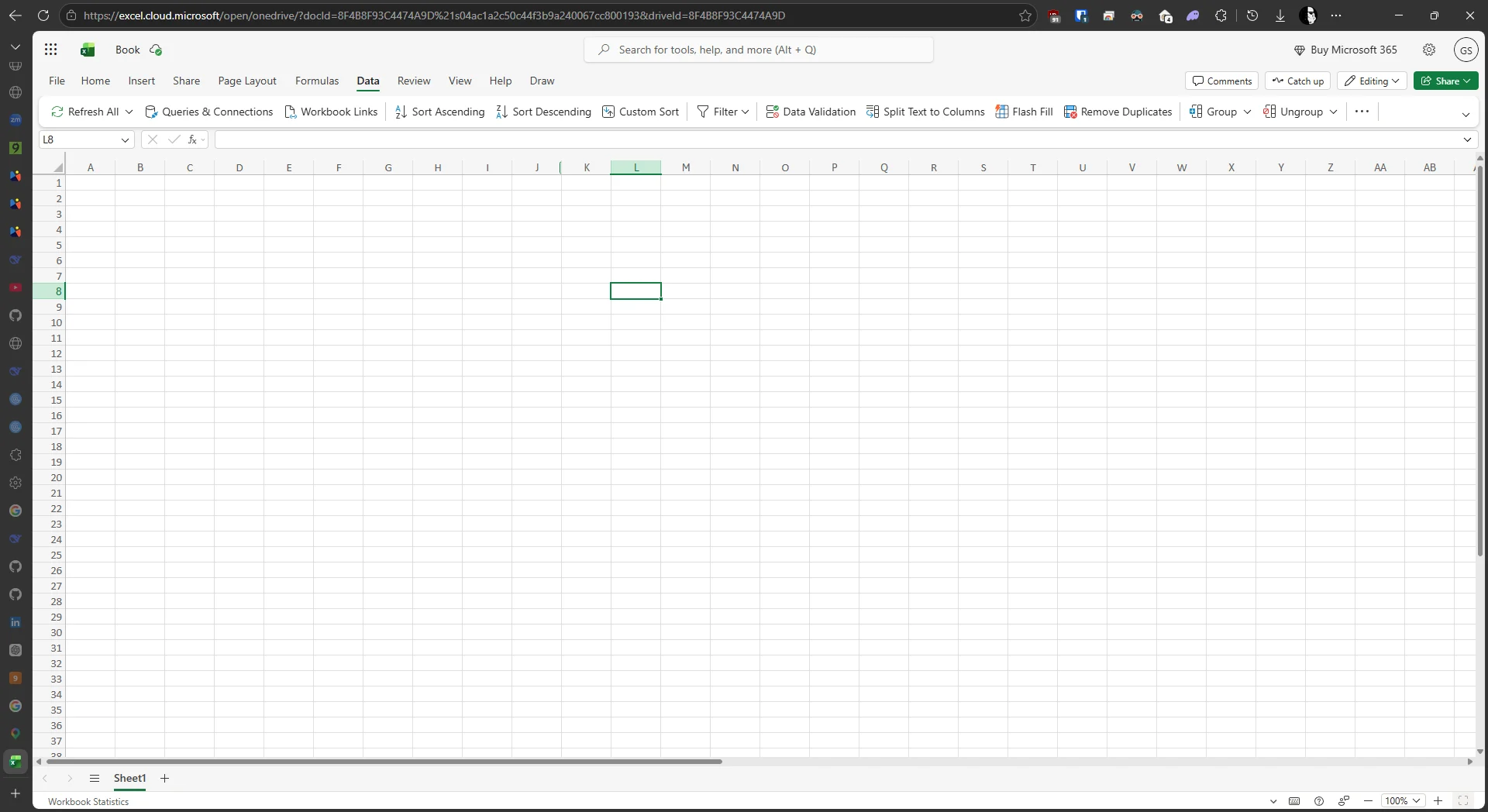Run Flash Fill
Screen dimensions: 1488x812
[1024, 112]
